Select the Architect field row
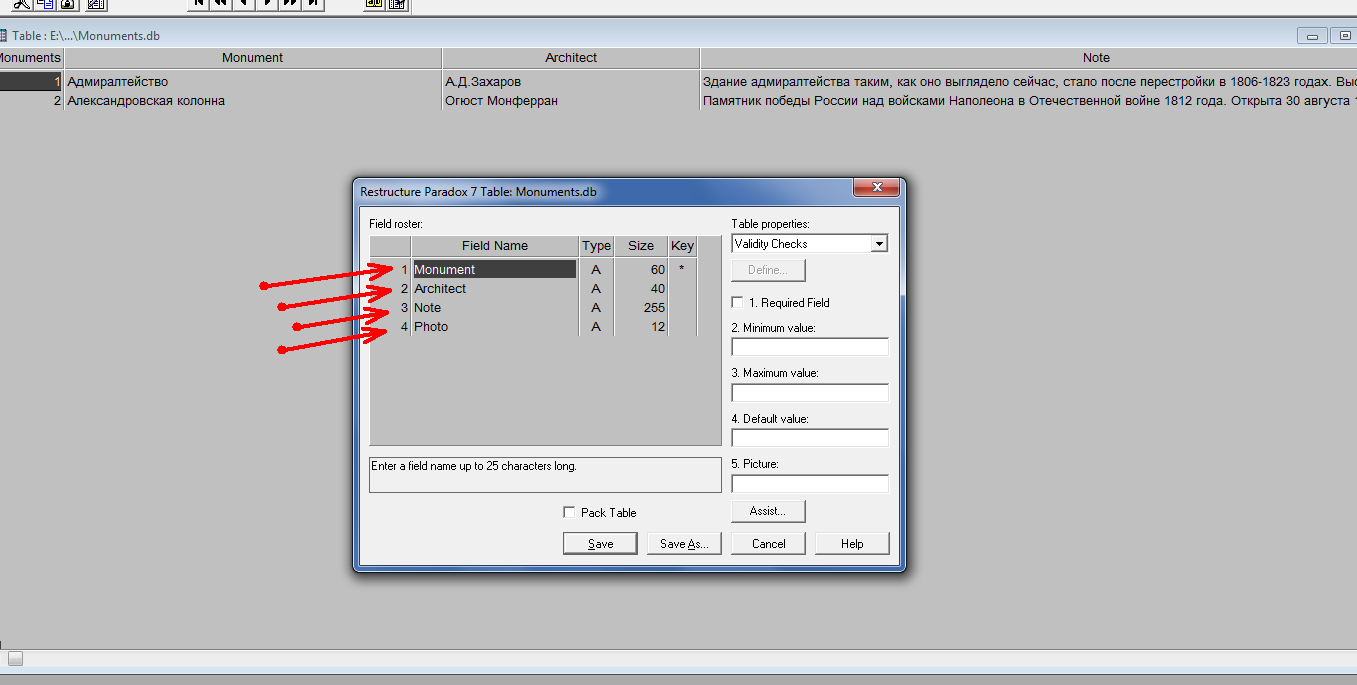 533,288
